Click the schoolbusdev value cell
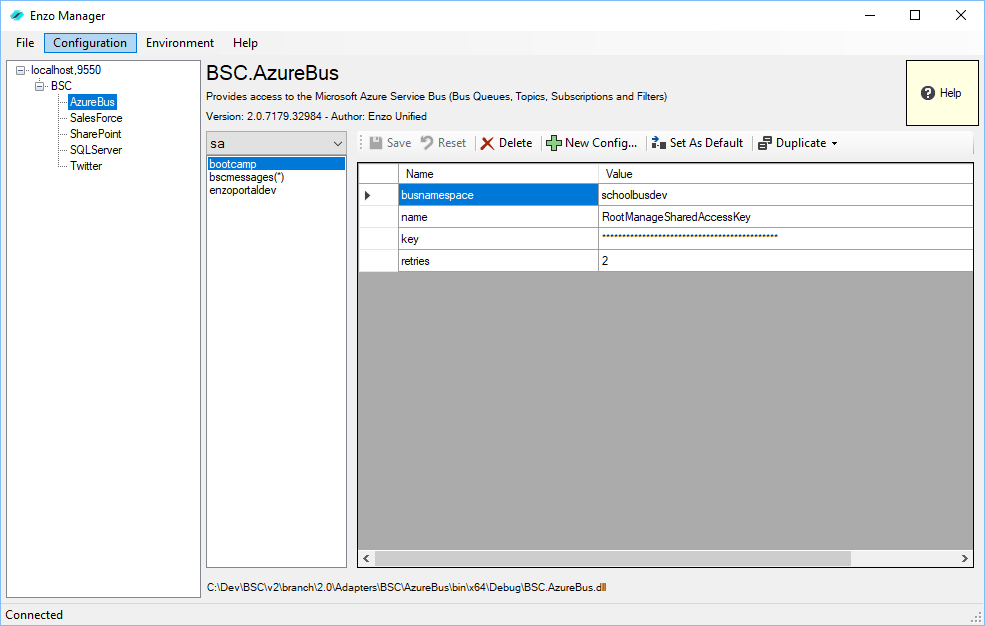985x626 pixels. [785, 195]
